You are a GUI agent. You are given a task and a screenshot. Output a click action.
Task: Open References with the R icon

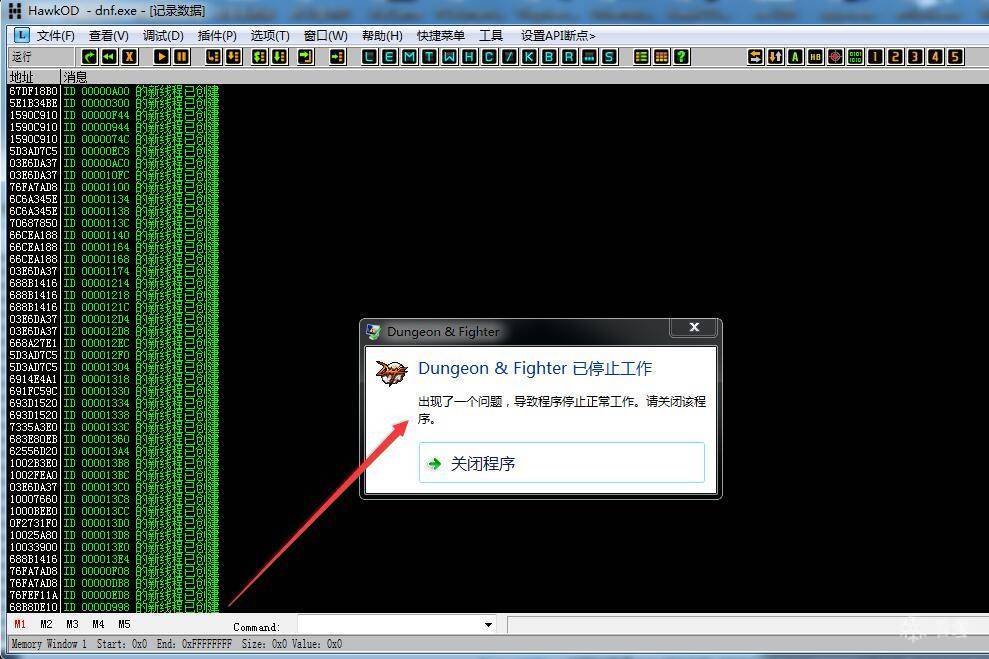pos(569,57)
